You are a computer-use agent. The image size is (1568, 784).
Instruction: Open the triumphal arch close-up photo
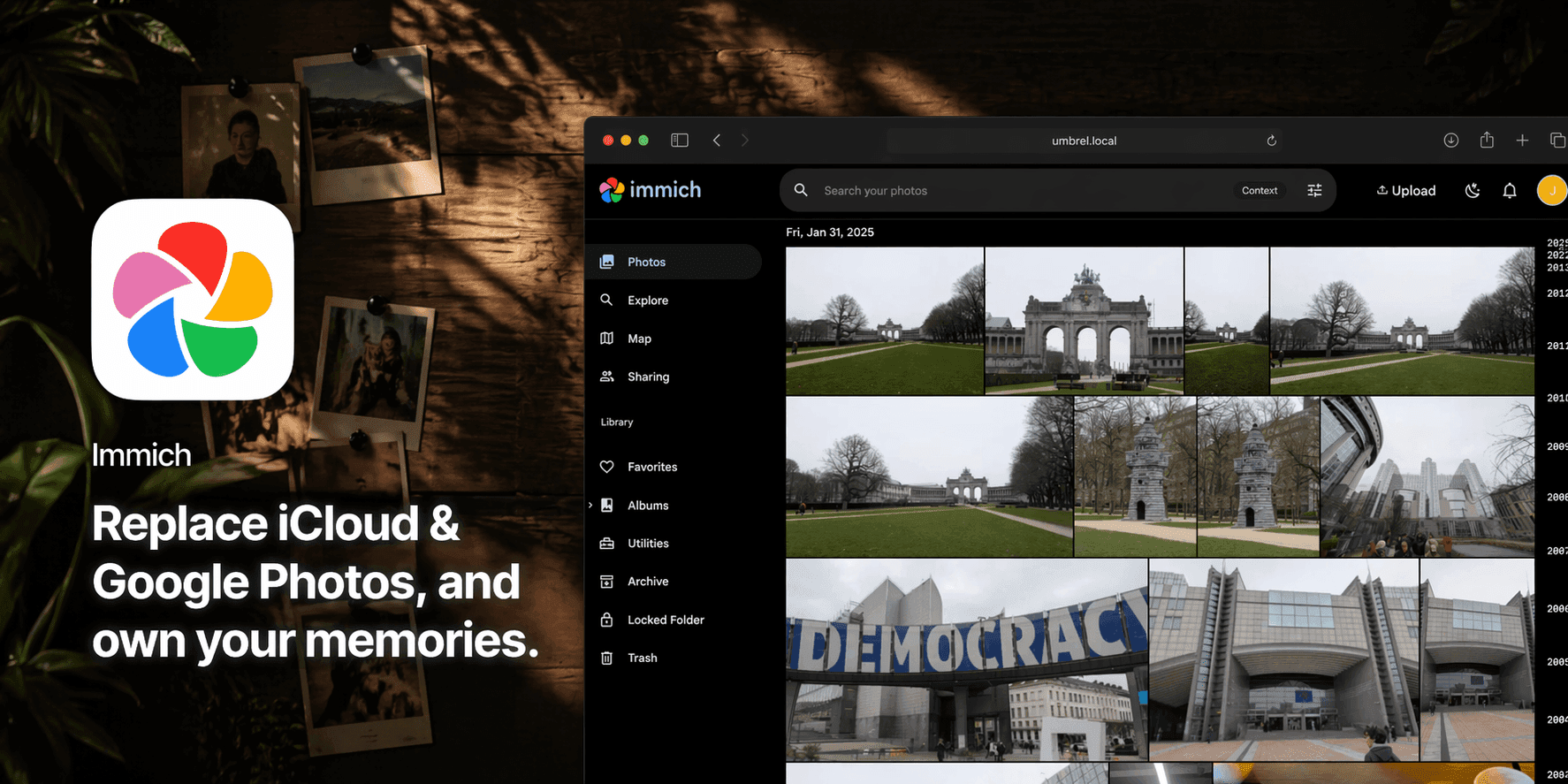pos(1085,321)
